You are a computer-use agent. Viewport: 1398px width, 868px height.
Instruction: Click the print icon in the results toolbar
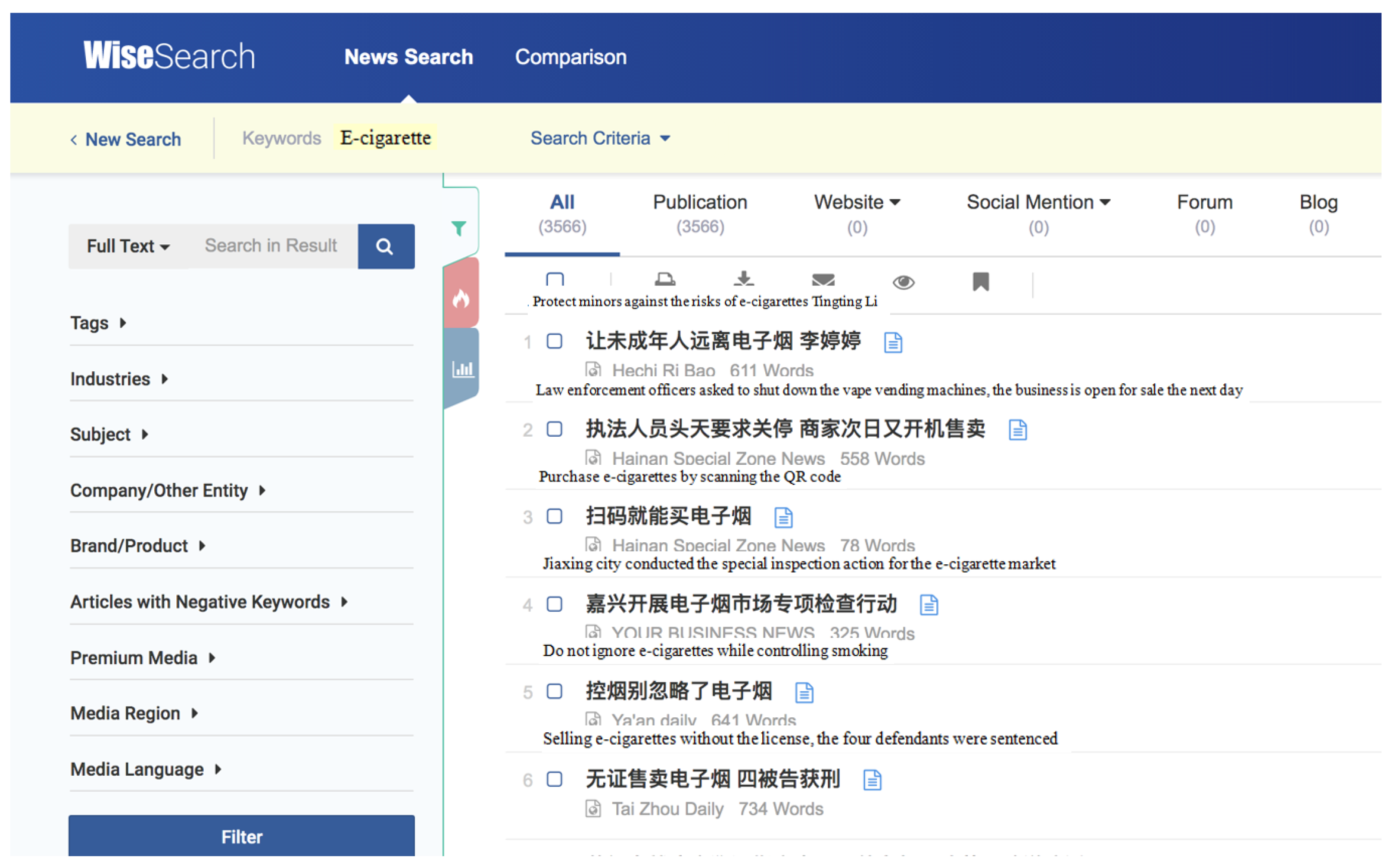[664, 279]
